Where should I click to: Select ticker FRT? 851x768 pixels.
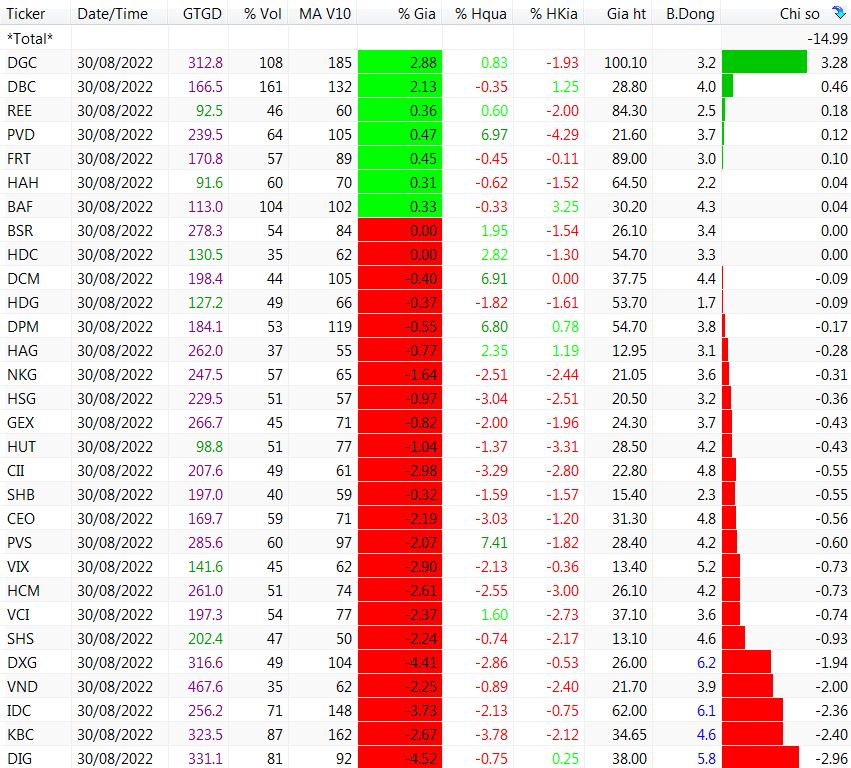tap(18, 158)
